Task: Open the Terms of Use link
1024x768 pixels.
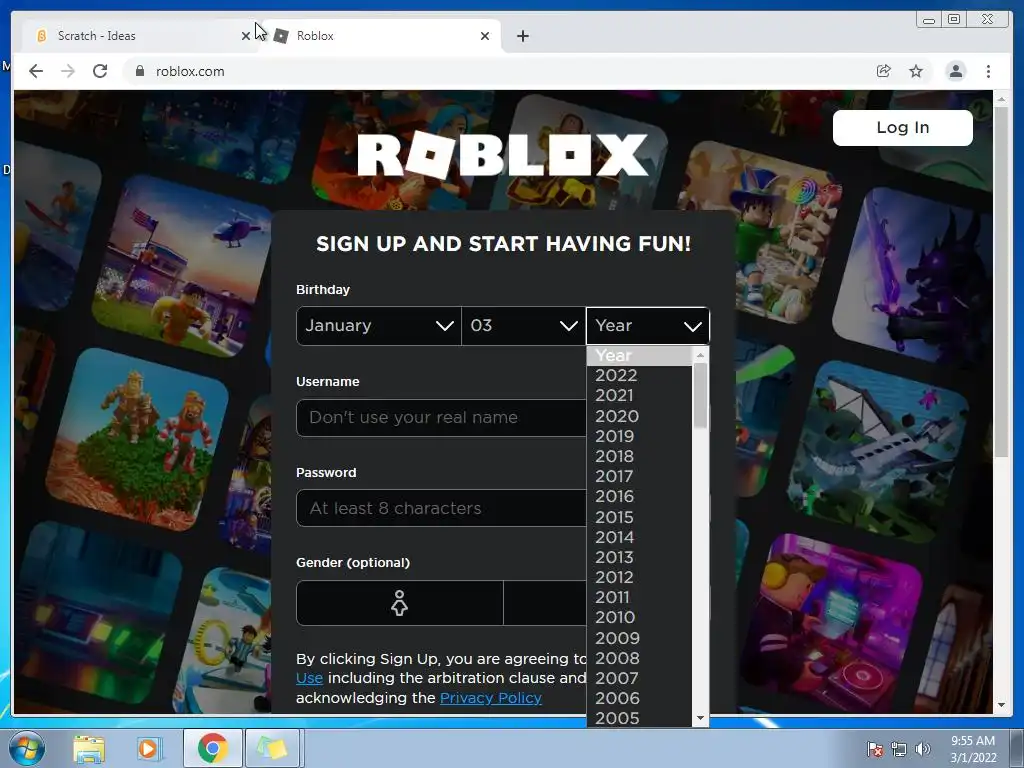Action: tap(310, 679)
